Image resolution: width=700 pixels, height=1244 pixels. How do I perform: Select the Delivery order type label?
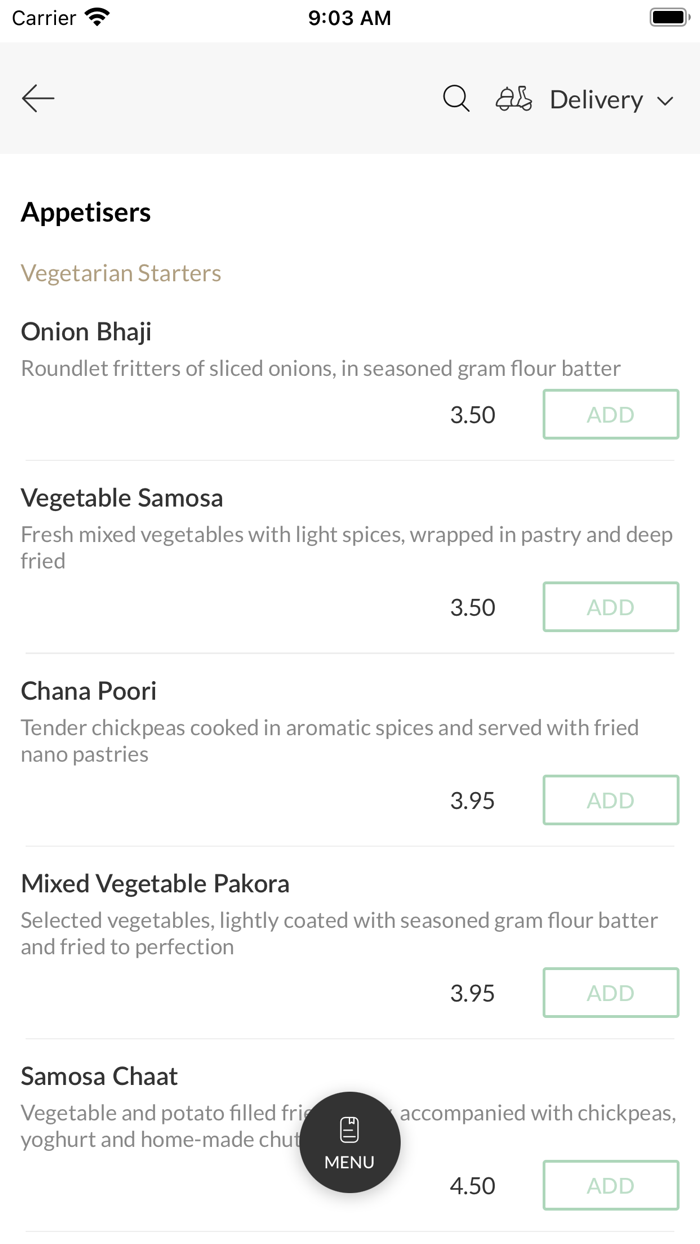(596, 100)
